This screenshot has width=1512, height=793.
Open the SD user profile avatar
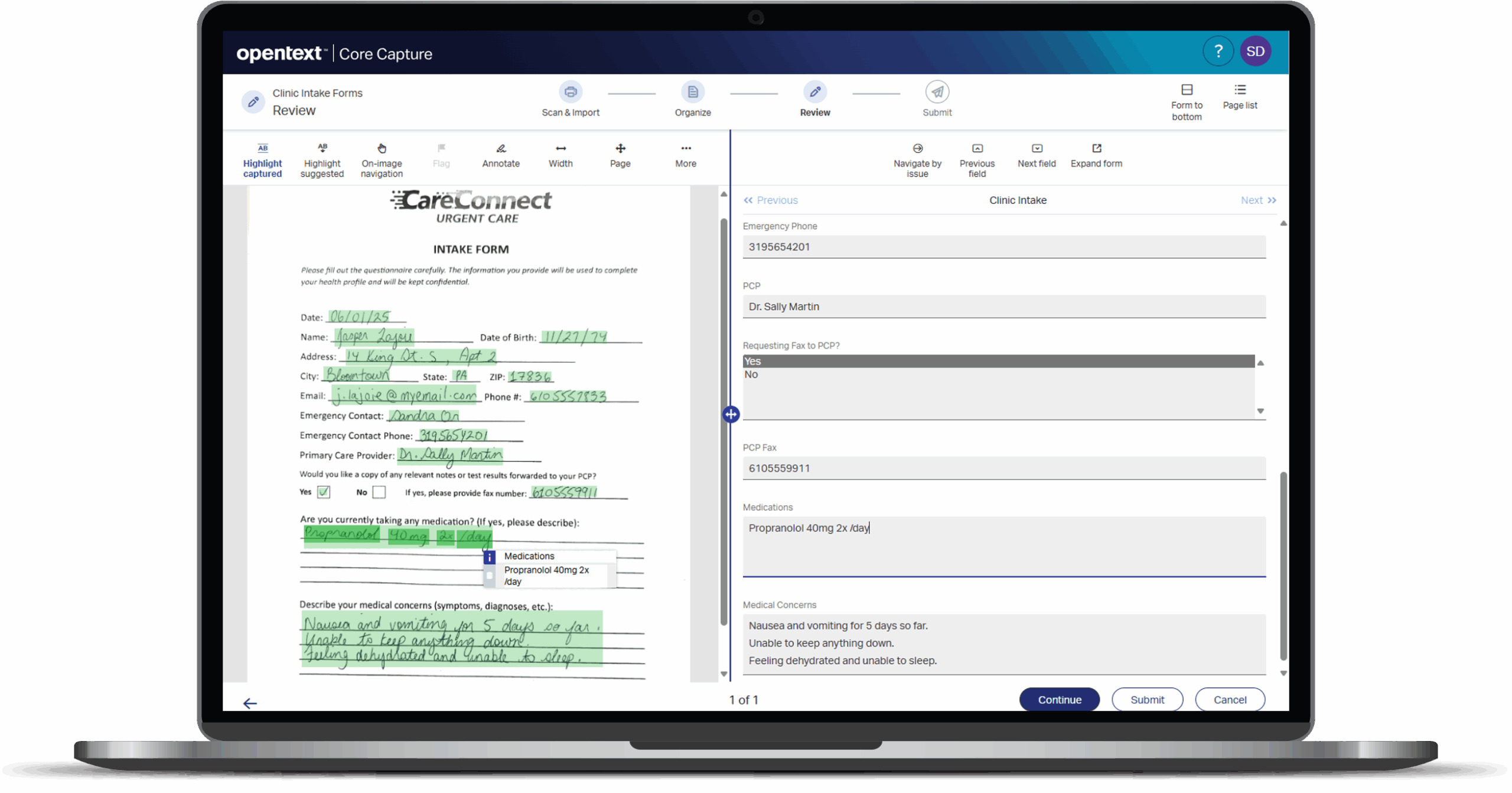(x=1254, y=51)
